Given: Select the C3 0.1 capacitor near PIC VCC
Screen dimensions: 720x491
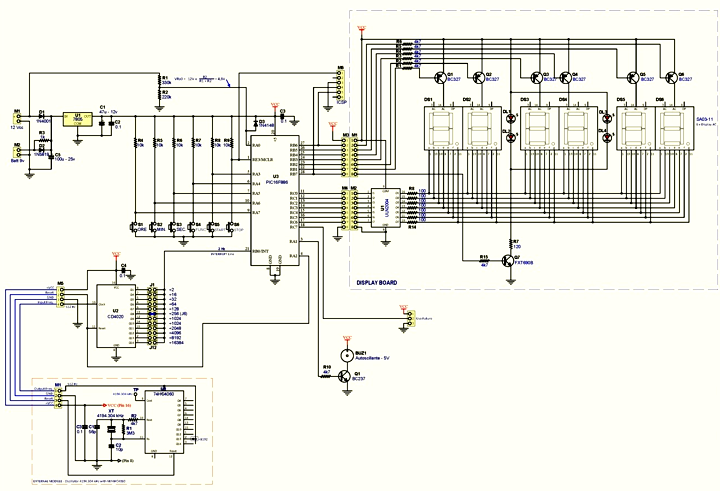Looking at the screenshot, I should [x=282, y=117].
